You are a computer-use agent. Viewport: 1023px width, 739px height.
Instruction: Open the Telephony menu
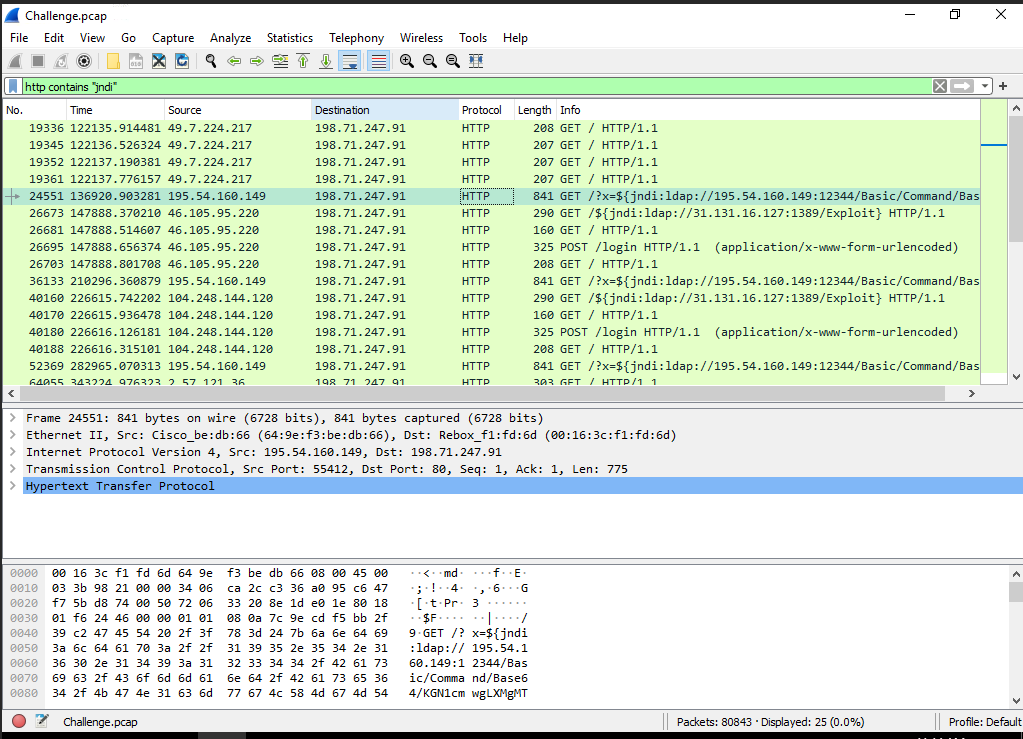[x=356, y=38]
